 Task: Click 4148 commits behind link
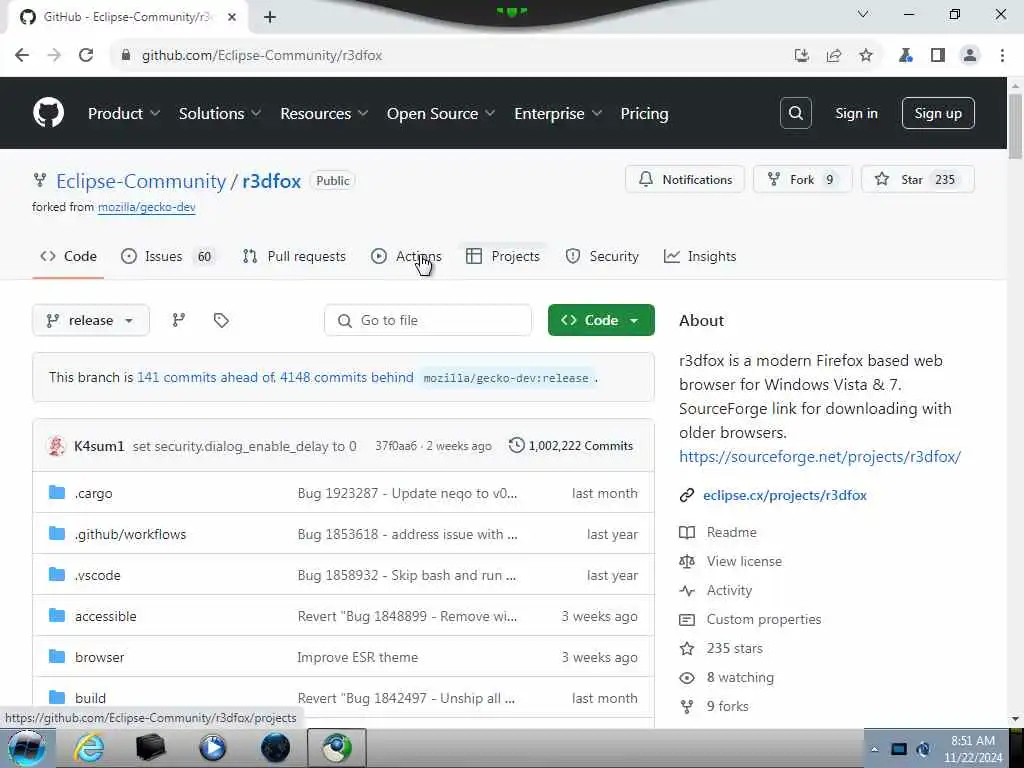click(x=346, y=377)
